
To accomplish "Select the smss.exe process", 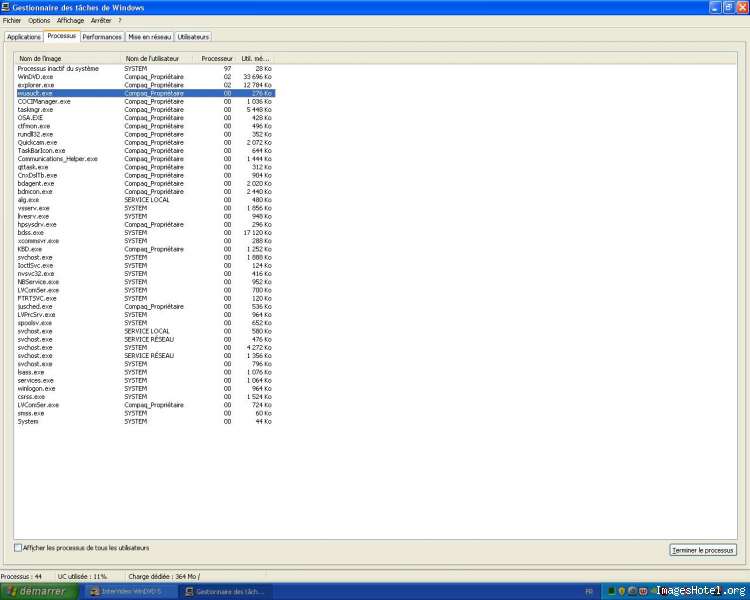I will [x=145, y=413].
